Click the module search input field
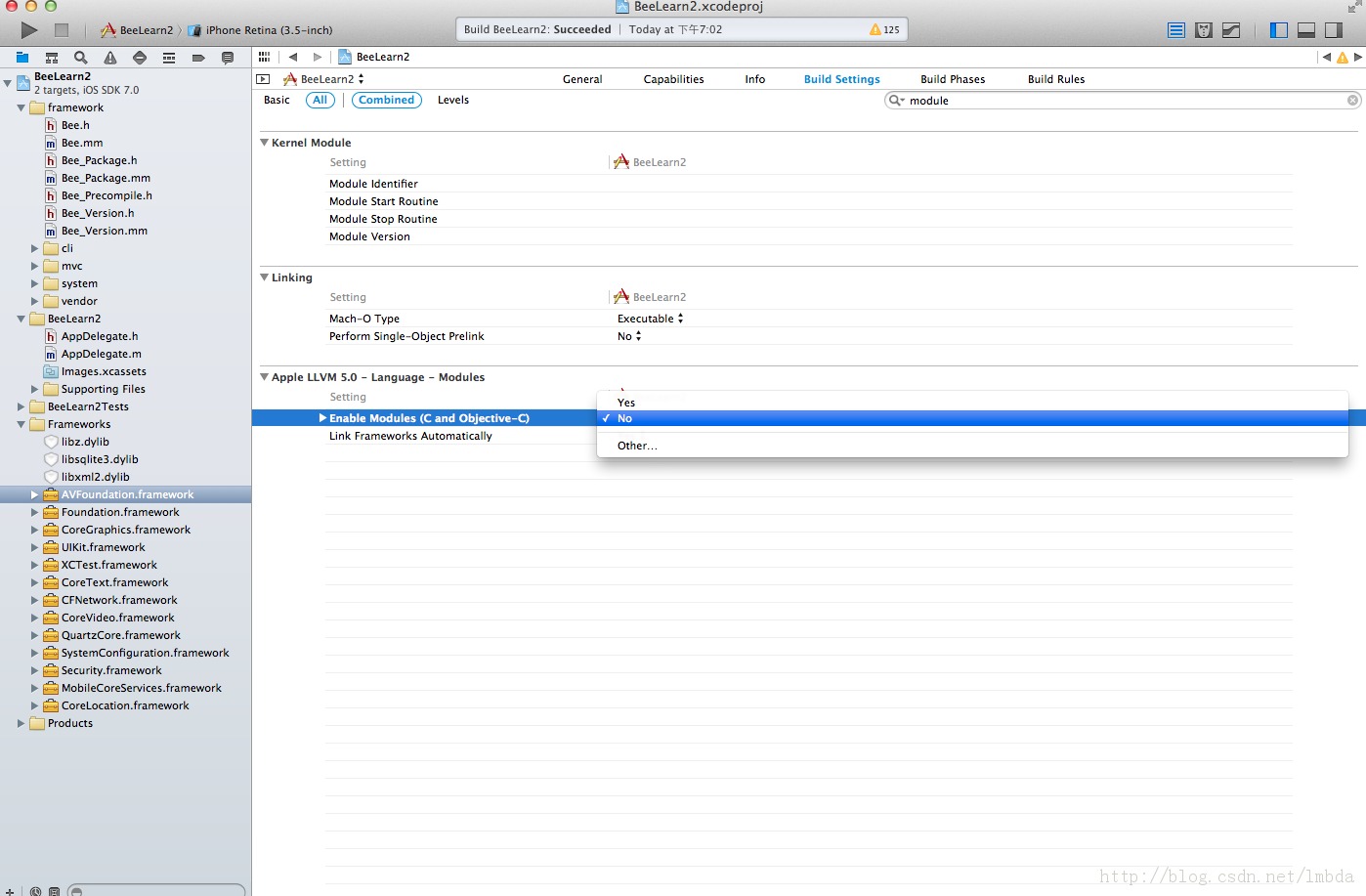1366x896 pixels. click(1124, 101)
